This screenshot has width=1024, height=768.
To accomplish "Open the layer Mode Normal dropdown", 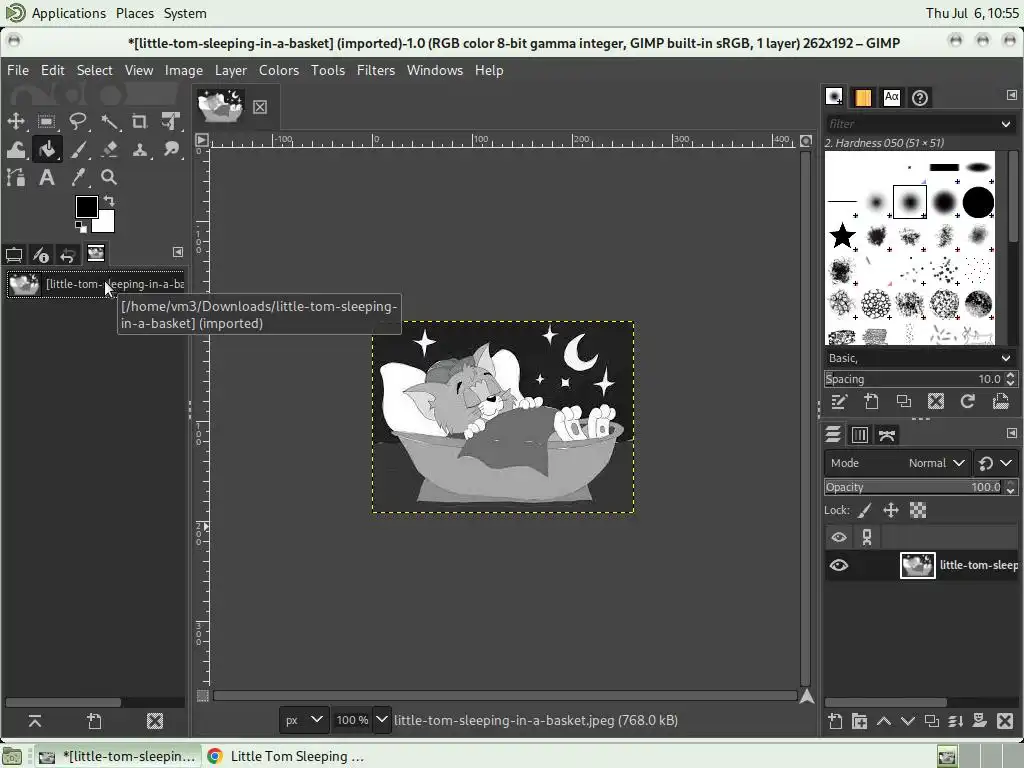I will click(897, 462).
